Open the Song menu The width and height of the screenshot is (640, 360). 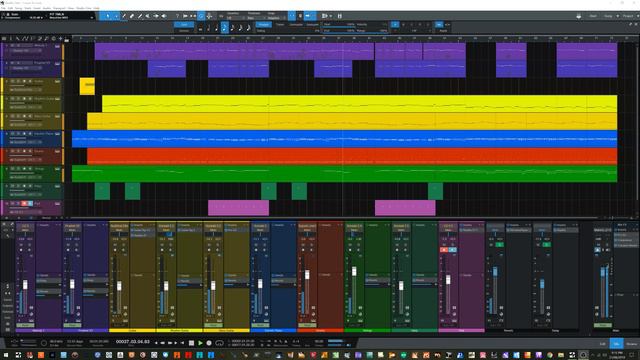(18, 8)
